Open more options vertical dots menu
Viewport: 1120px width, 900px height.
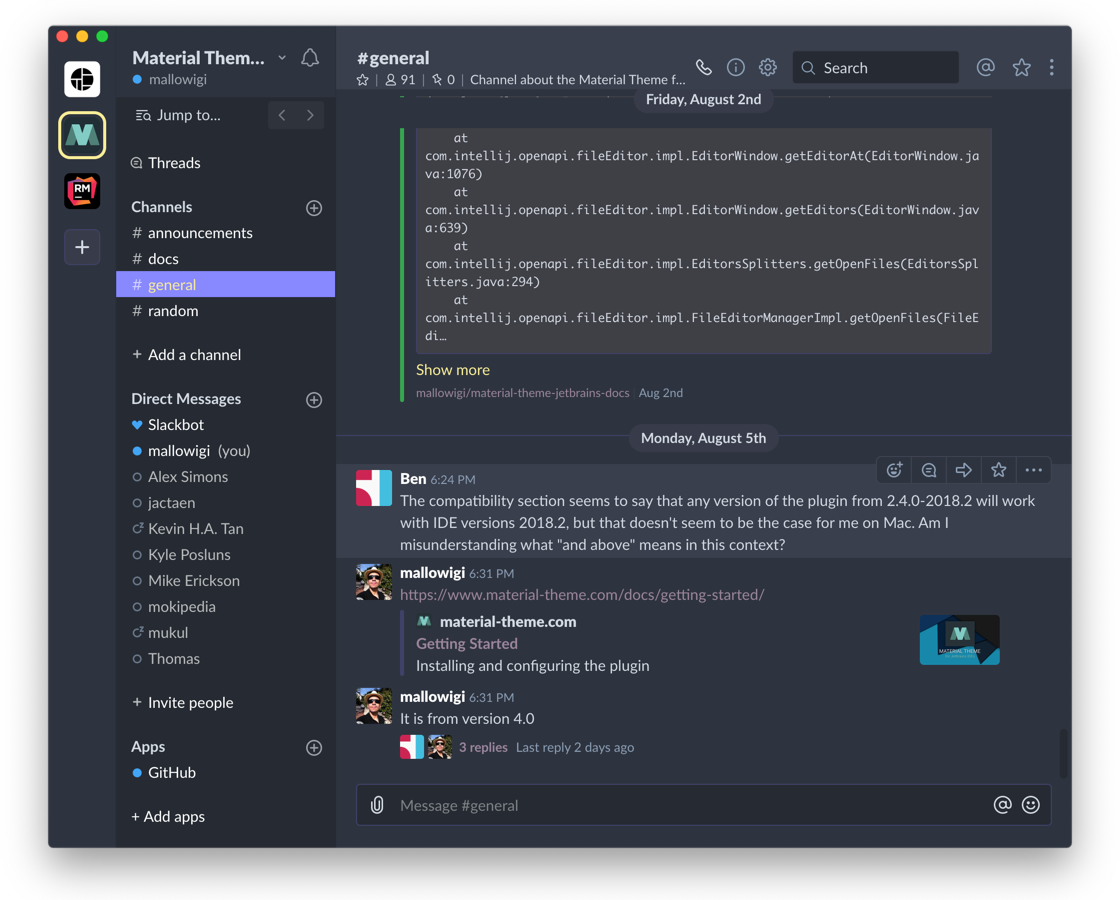[1051, 67]
